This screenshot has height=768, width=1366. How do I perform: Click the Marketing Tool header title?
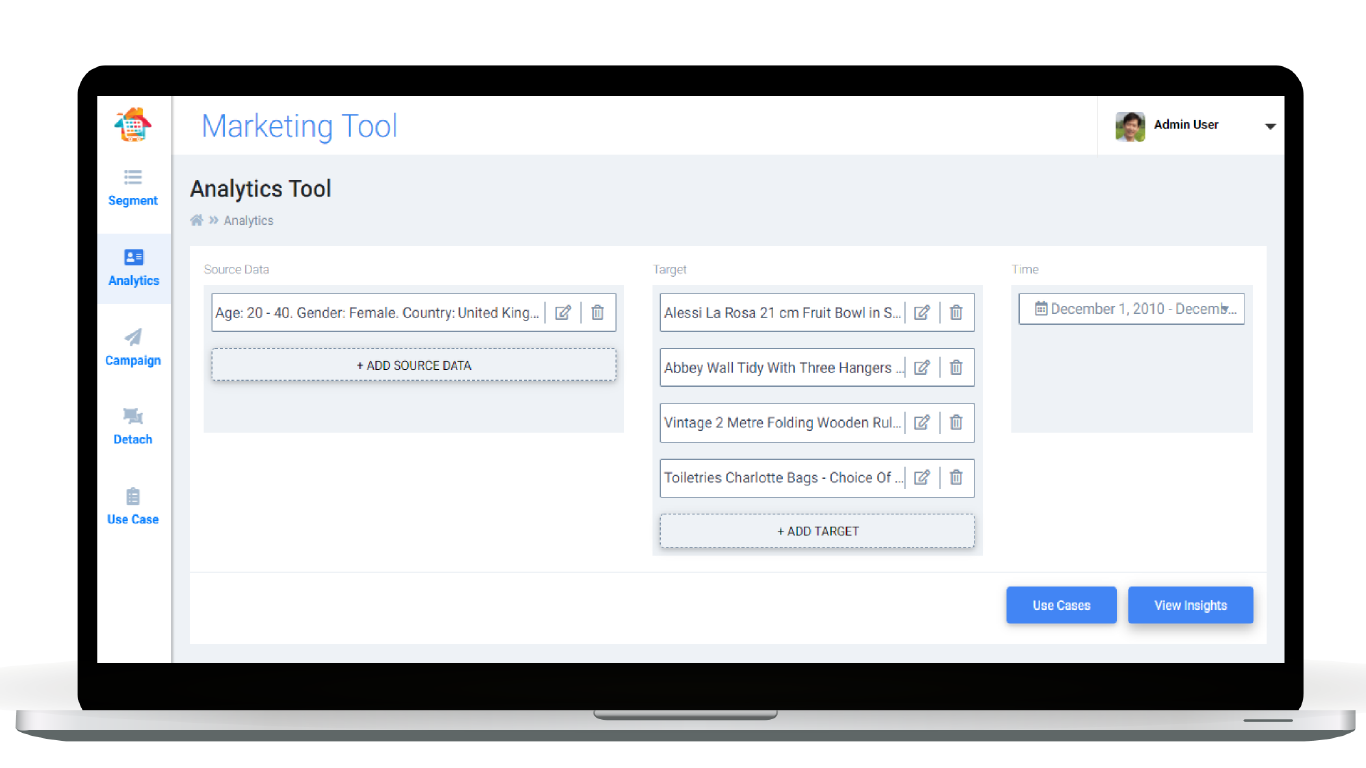(x=300, y=126)
